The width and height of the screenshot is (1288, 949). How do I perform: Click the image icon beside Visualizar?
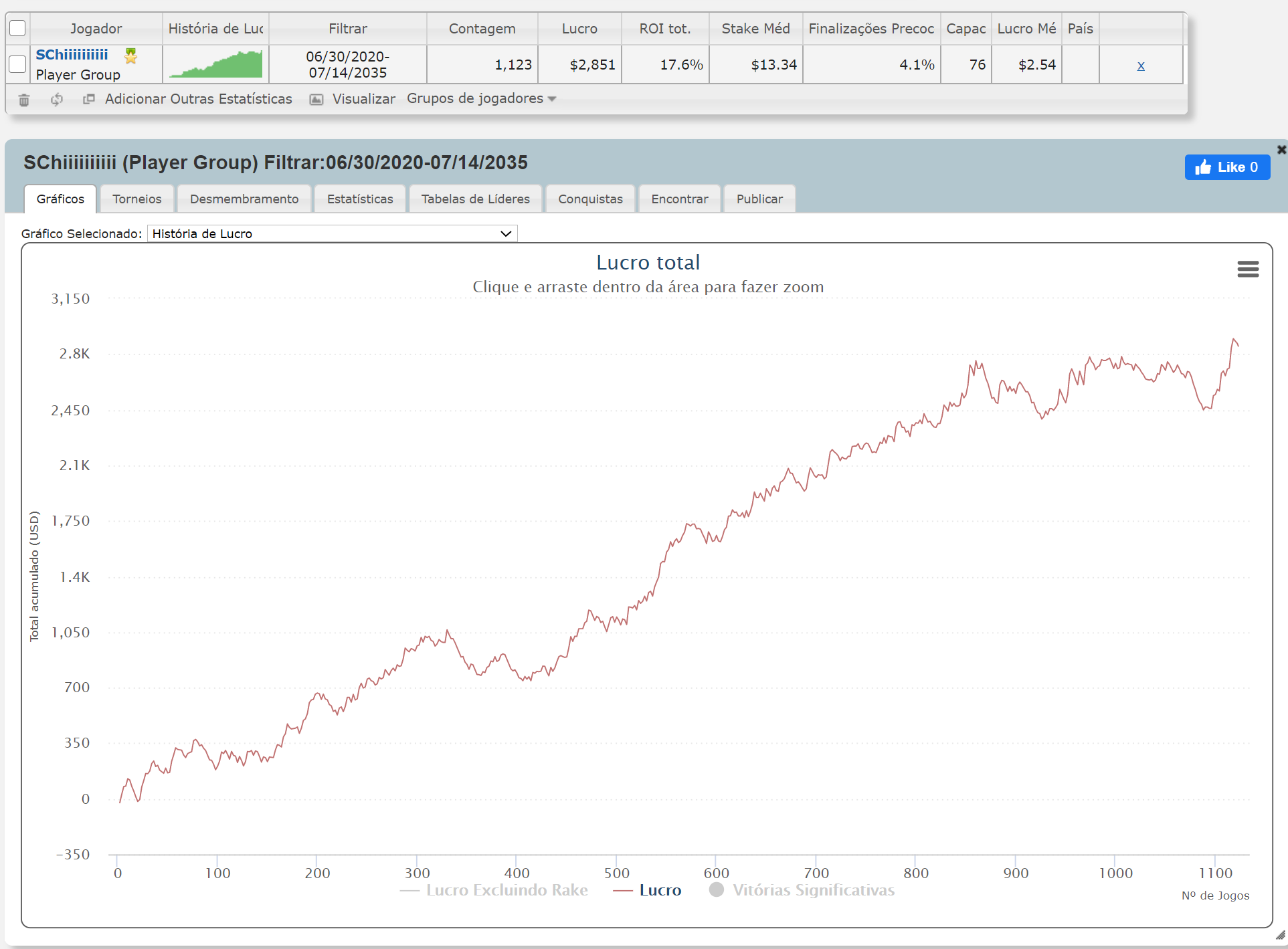pyautogui.click(x=316, y=100)
